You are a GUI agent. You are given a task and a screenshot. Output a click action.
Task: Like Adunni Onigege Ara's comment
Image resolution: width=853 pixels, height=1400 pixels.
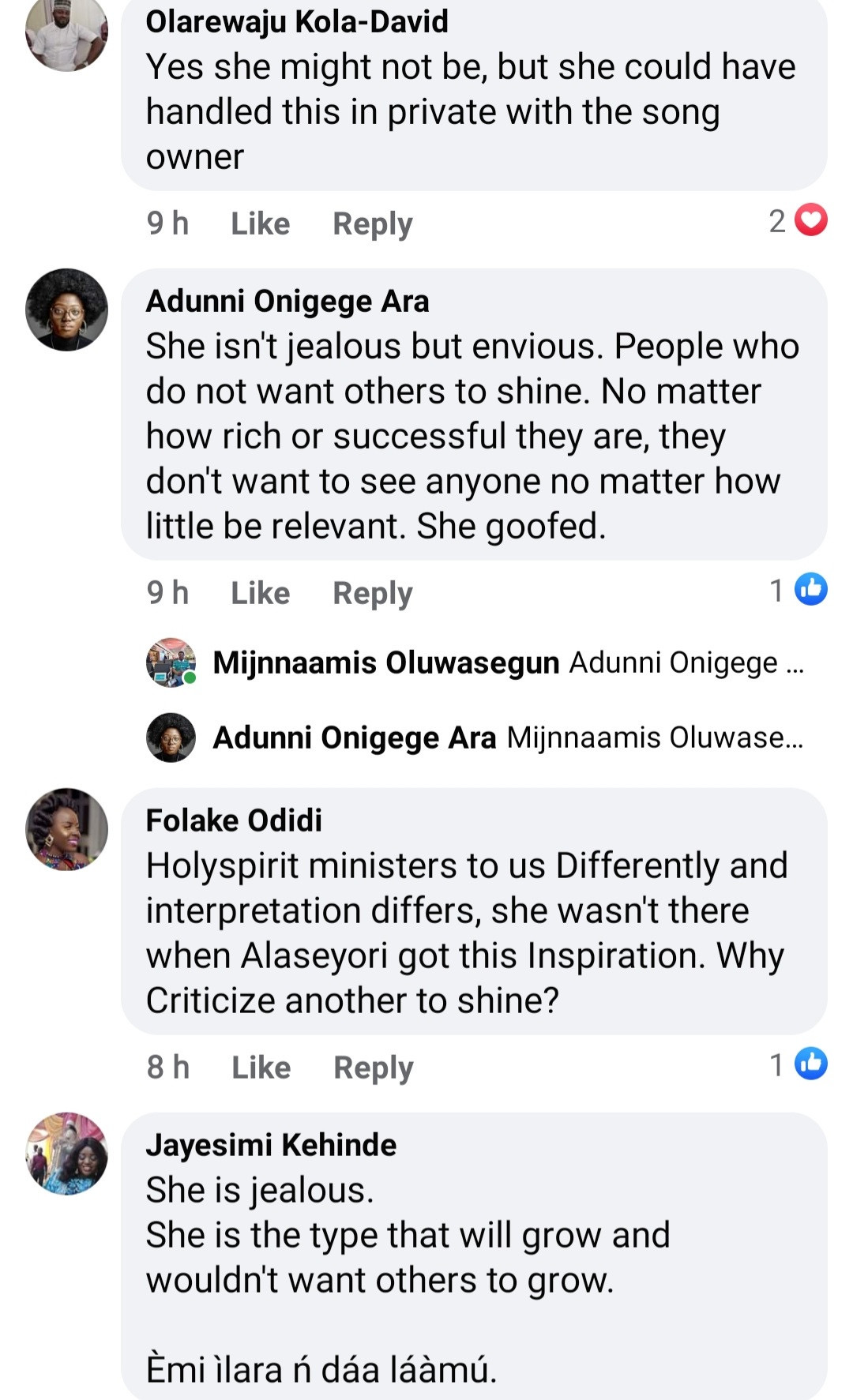click(260, 593)
